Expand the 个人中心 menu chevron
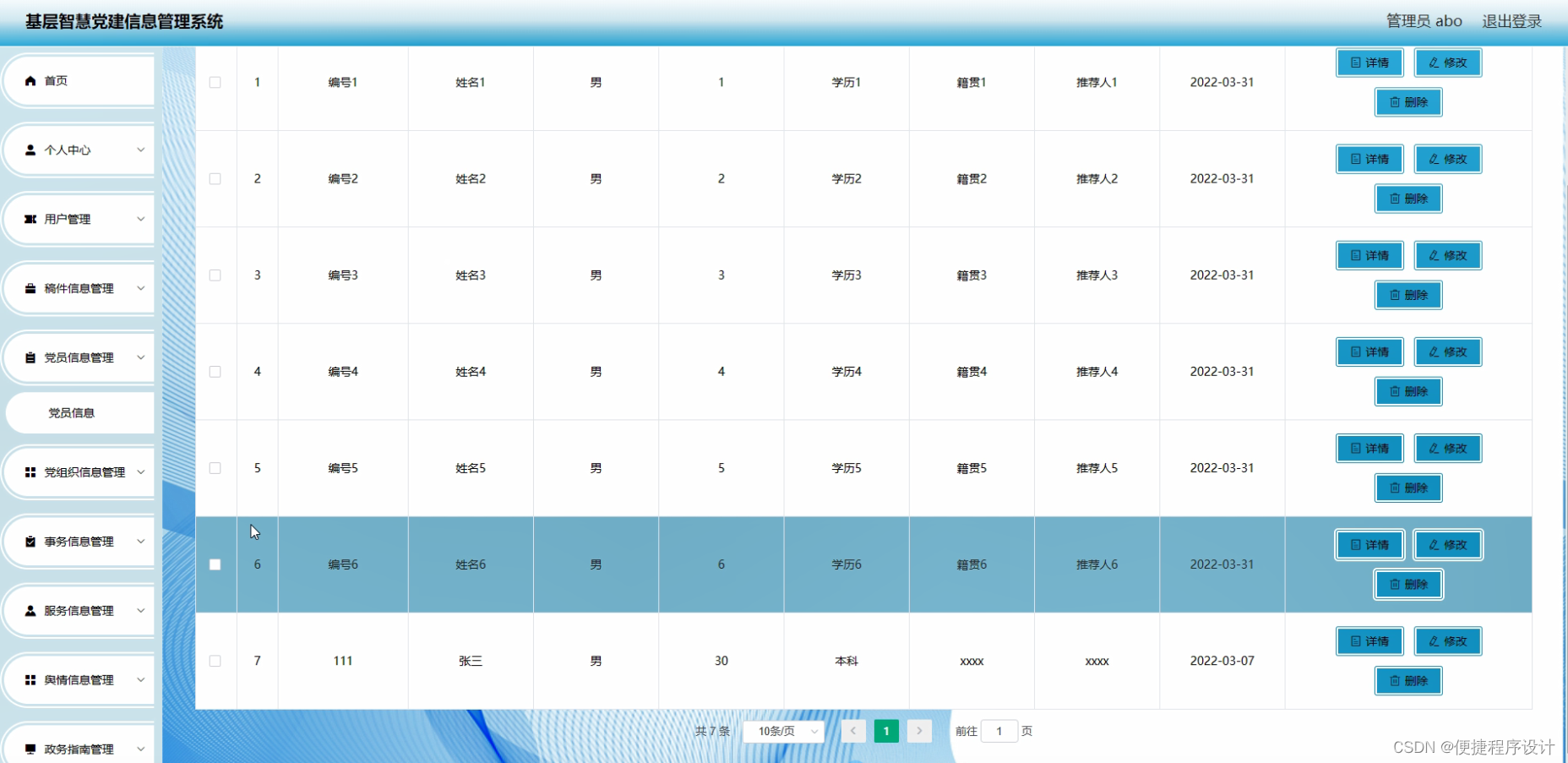 pos(141,150)
